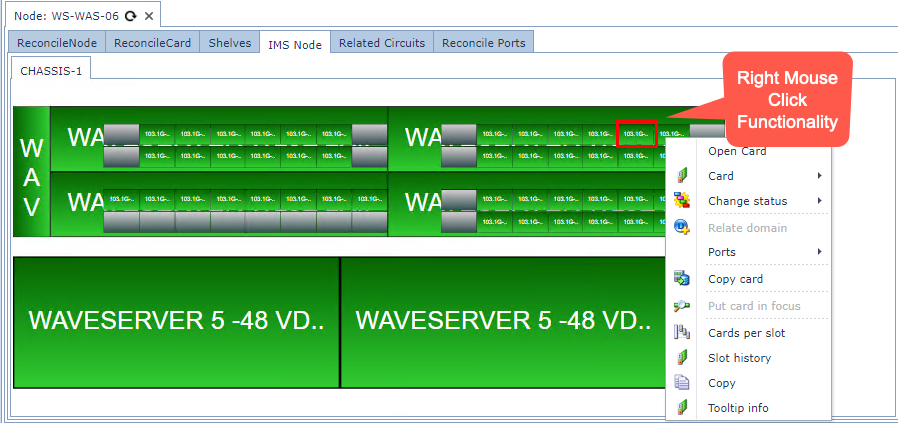Screen dimensions: 898x423
Task: Expand the Change status submenu arrow
Action: [x=820, y=201]
